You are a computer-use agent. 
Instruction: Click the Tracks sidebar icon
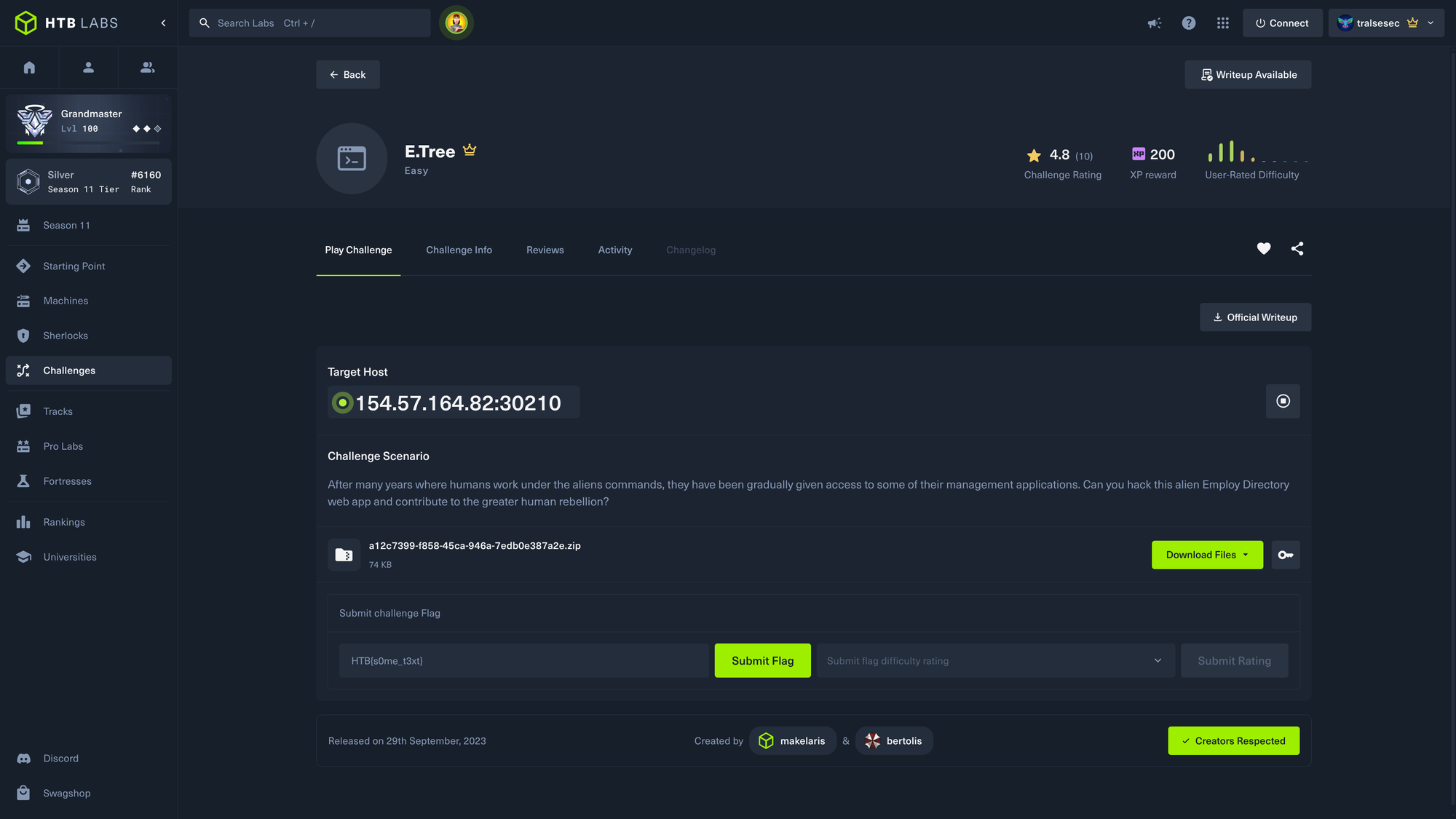coord(23,411)
